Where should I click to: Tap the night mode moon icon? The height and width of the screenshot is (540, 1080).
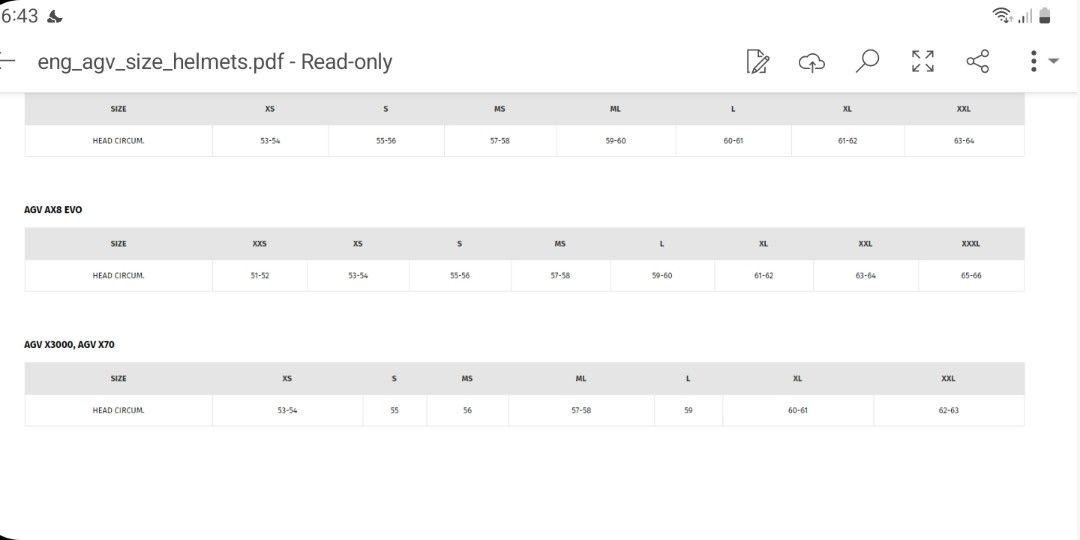pyautogui.click(x=54, y=17)
